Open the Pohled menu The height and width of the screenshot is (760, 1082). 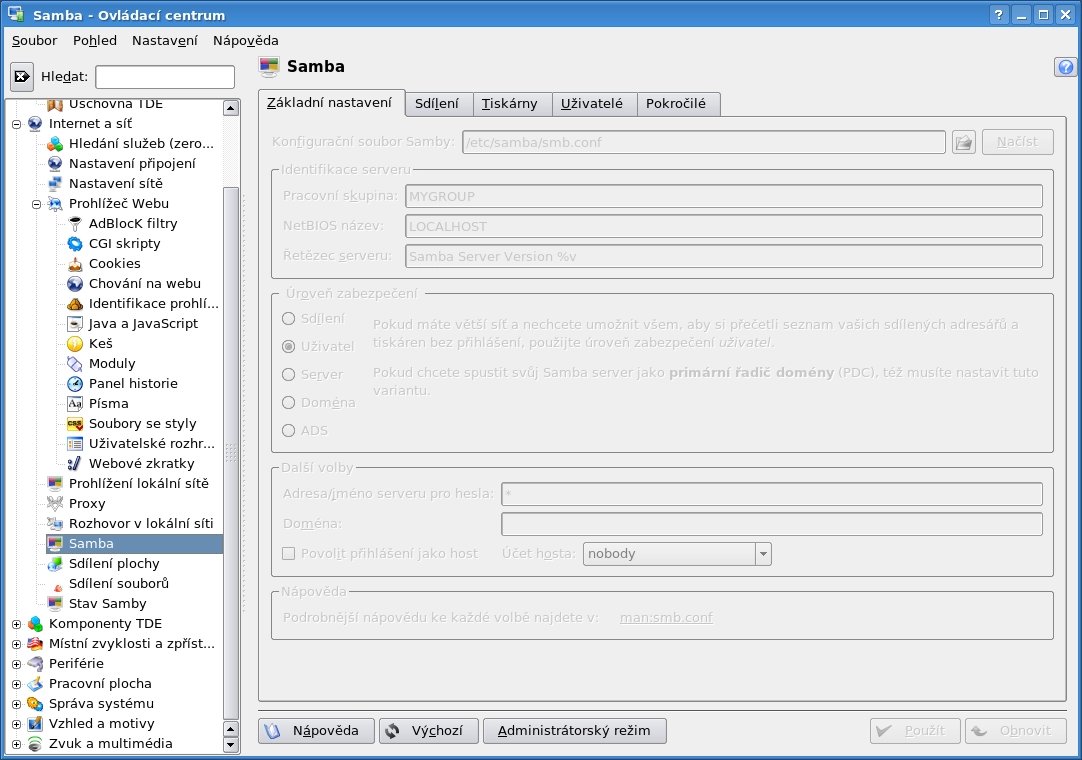tap(95, 41)
